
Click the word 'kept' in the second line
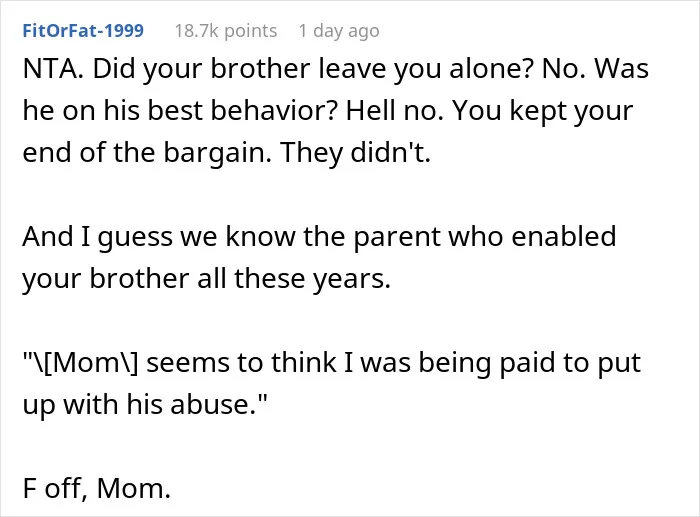tap(537, 111)
